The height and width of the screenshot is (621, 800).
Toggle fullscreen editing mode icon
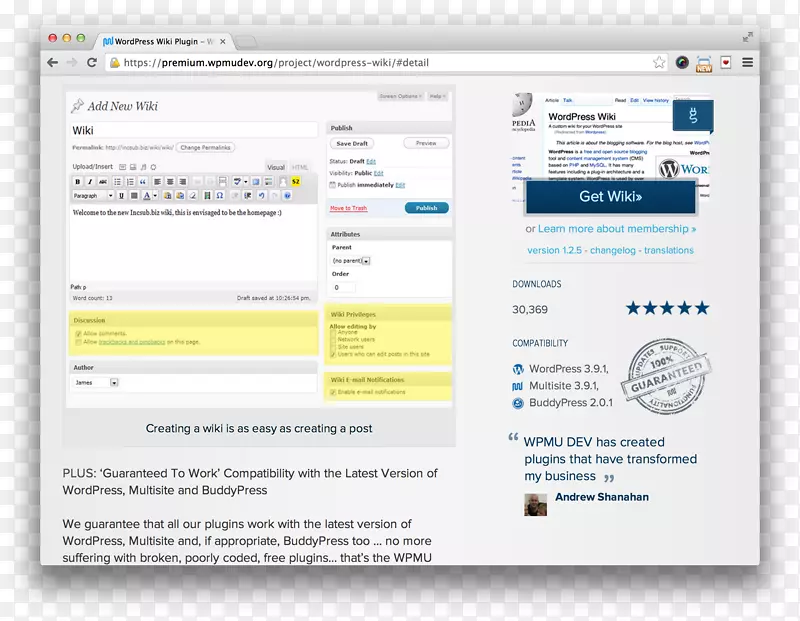[256, 182]
